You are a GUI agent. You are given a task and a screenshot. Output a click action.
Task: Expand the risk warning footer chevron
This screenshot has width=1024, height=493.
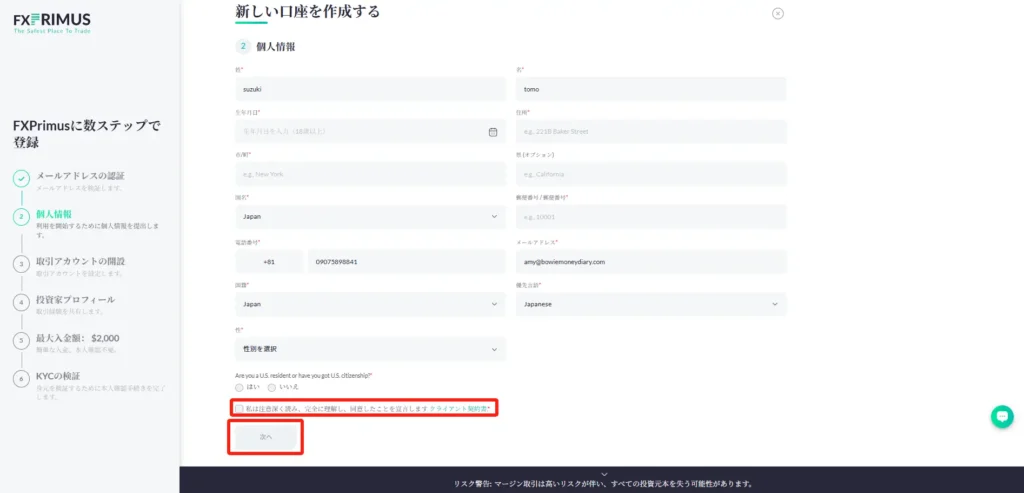(x=603, y=474)
